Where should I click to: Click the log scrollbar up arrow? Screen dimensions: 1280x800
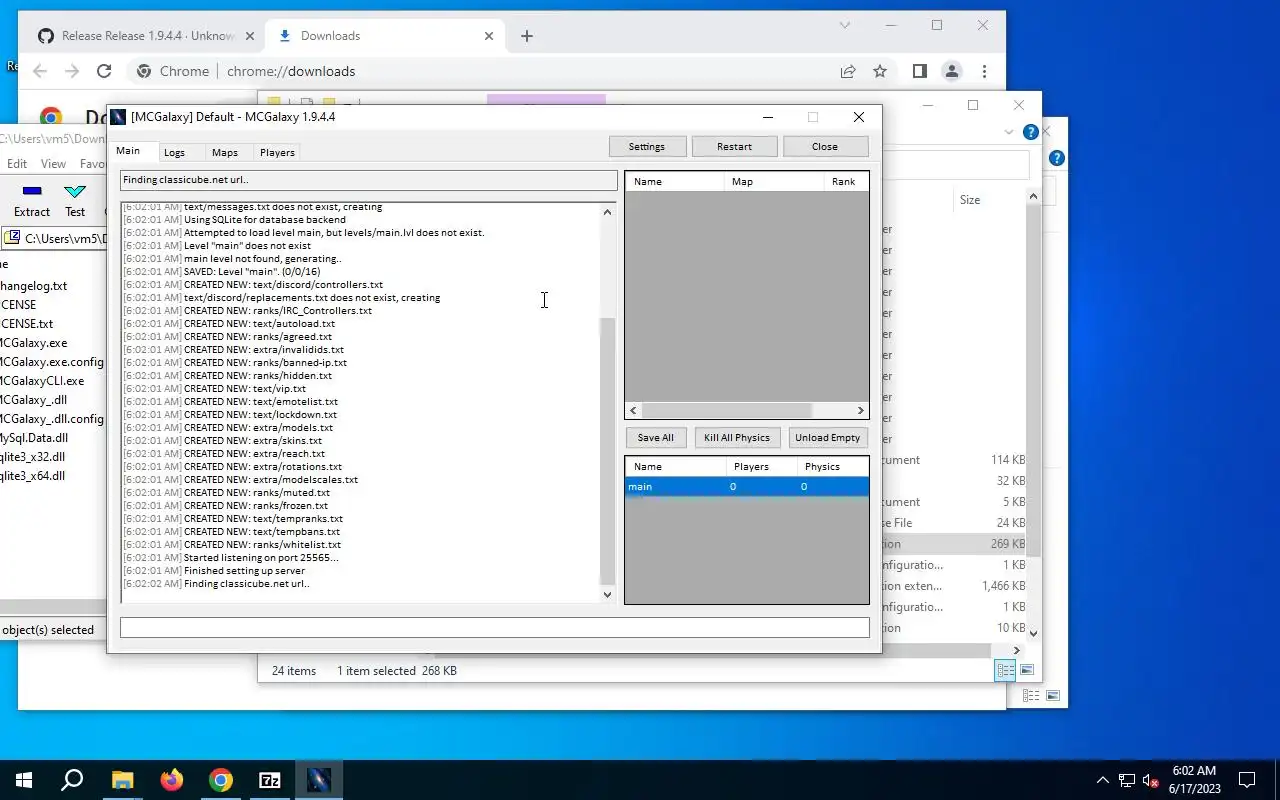coord(607,211)
